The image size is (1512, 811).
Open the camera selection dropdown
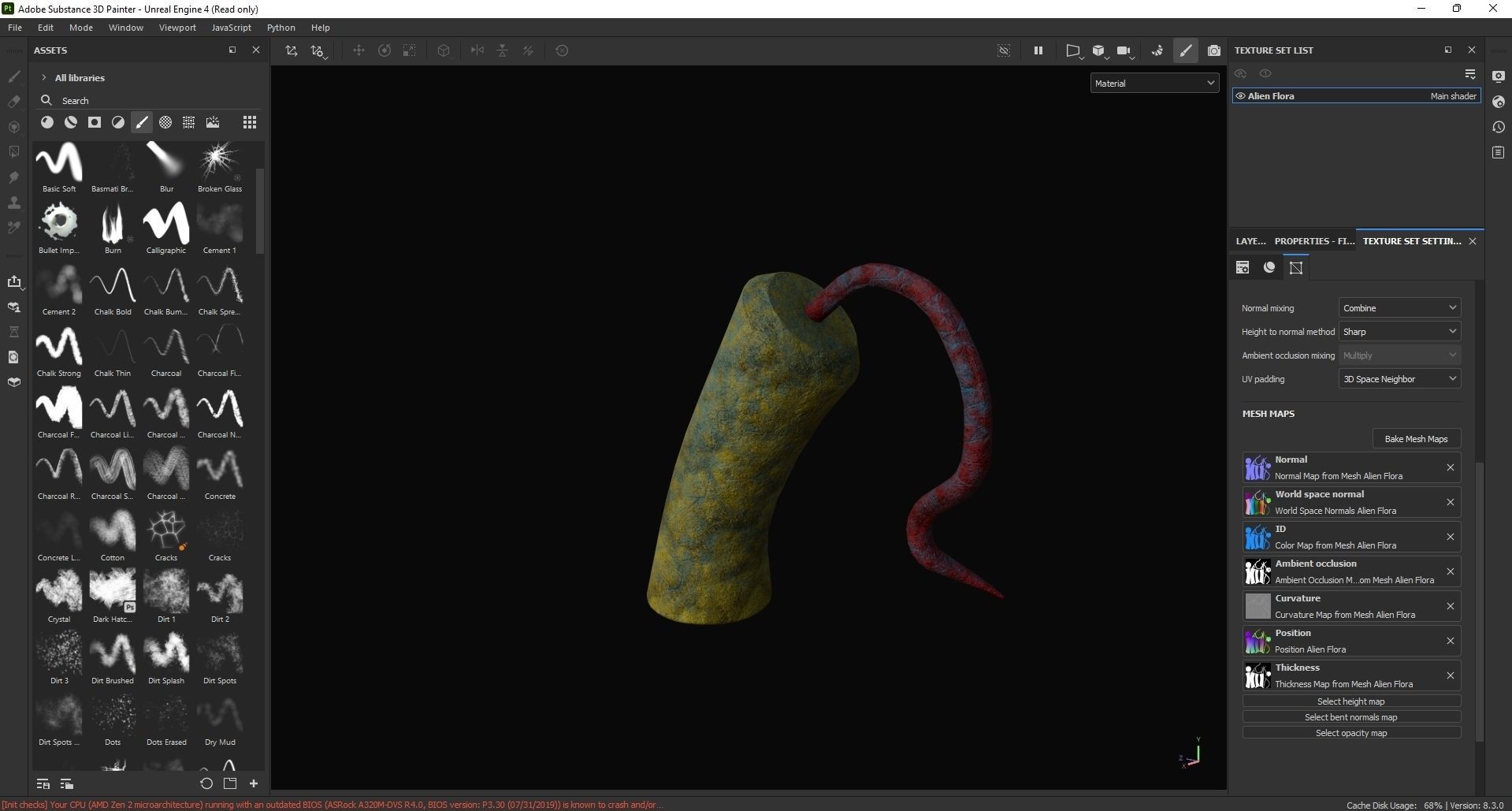coord(1125,51)
